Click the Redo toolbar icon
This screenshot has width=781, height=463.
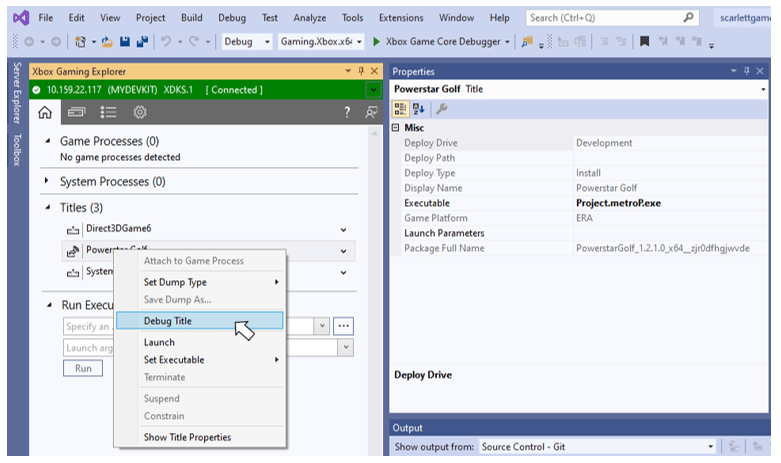click(x=194, y=42)
